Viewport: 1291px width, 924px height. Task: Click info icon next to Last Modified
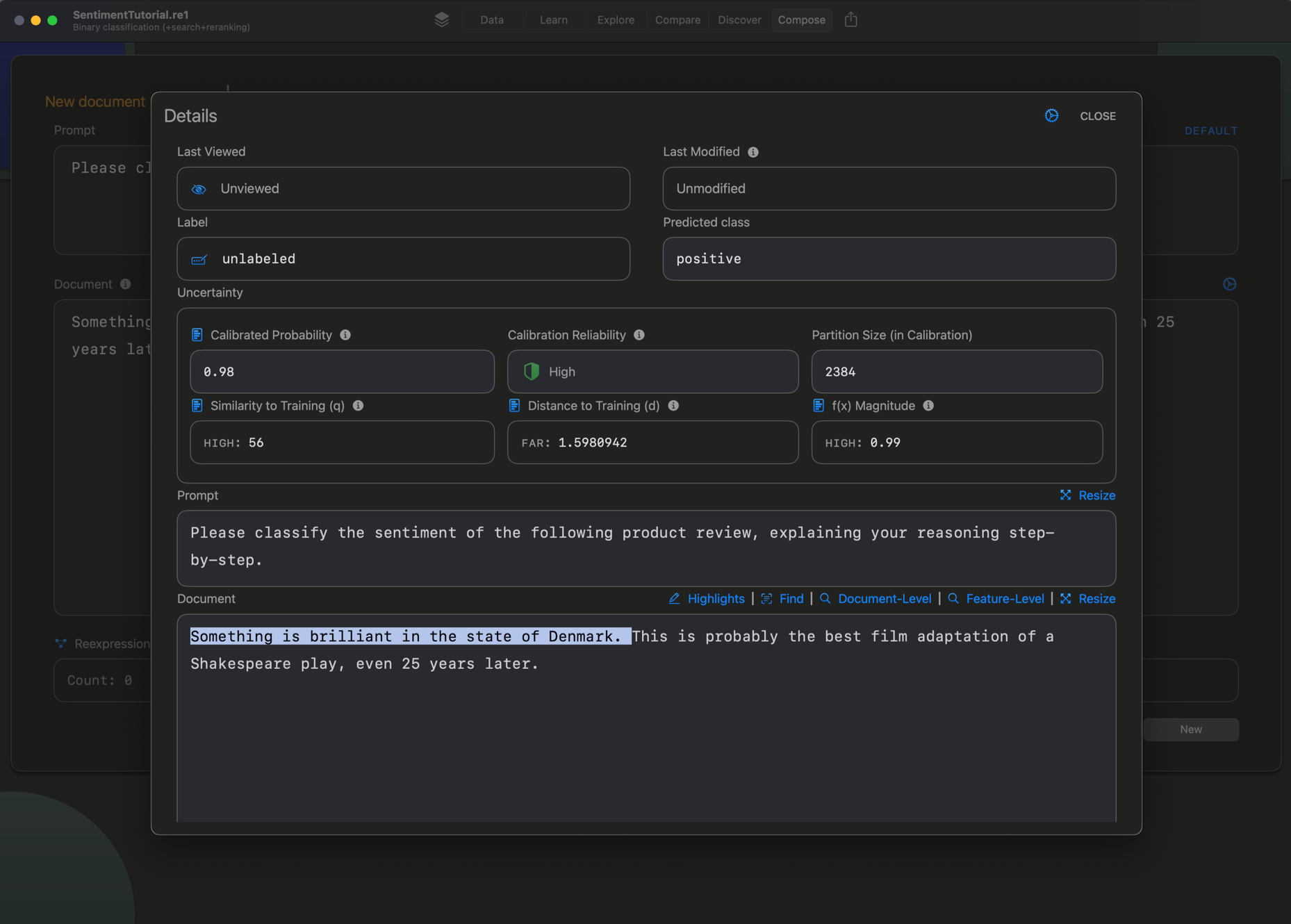pyautogui.click(x=753, y=152)
